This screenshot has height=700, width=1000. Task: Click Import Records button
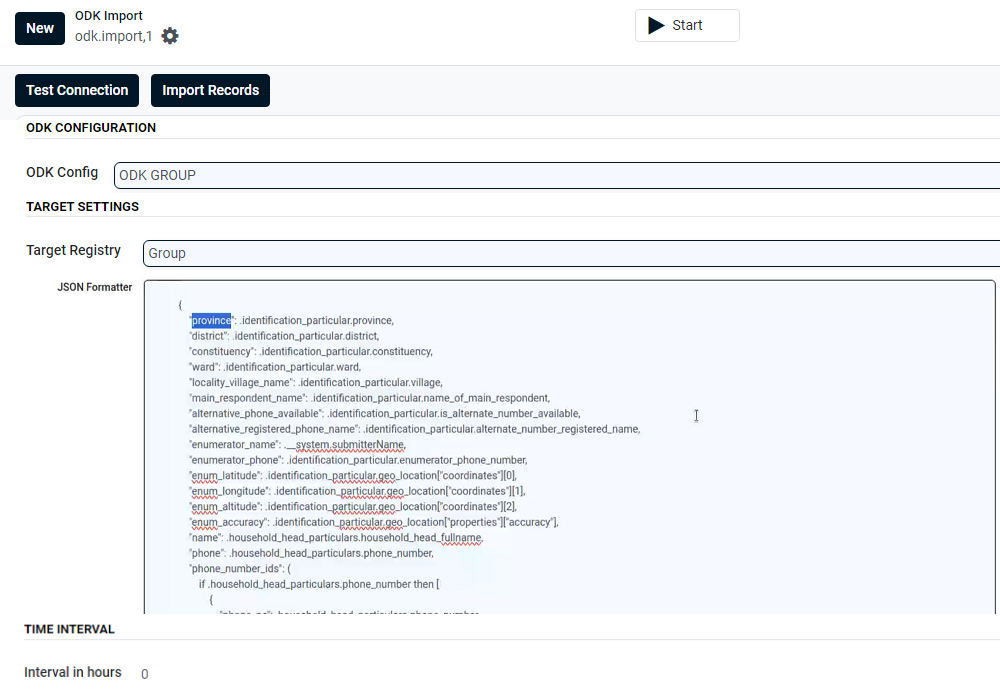click(x=210, y=90)
